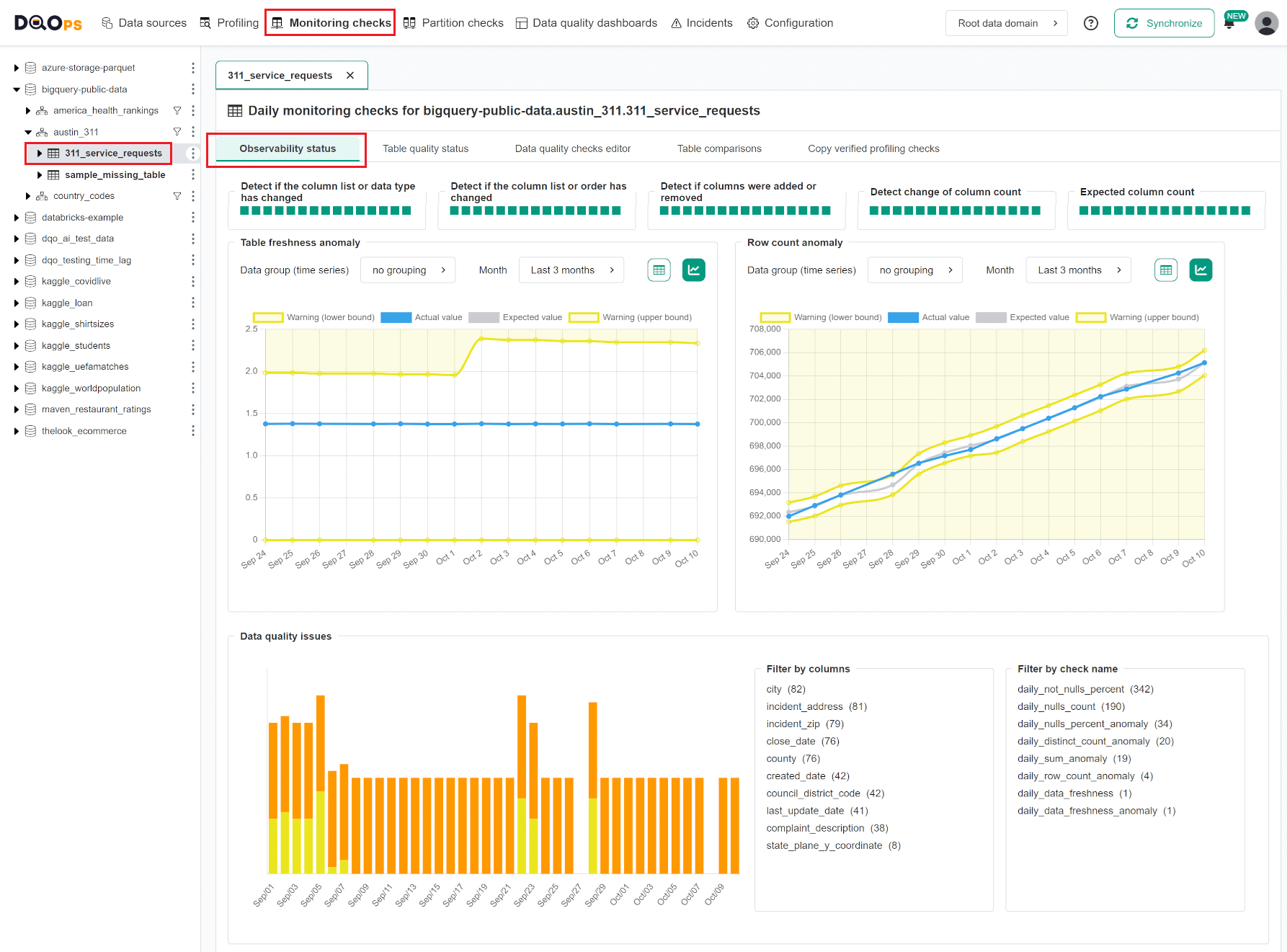Click filter icon next to america_health_rankings
This screenshot has width=1287, height=952.
tap(177, 111)
